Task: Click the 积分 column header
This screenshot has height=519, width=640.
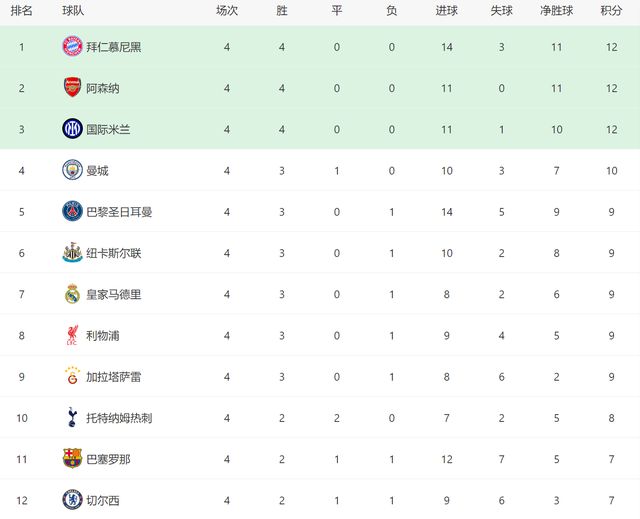Action: [611, 11]
